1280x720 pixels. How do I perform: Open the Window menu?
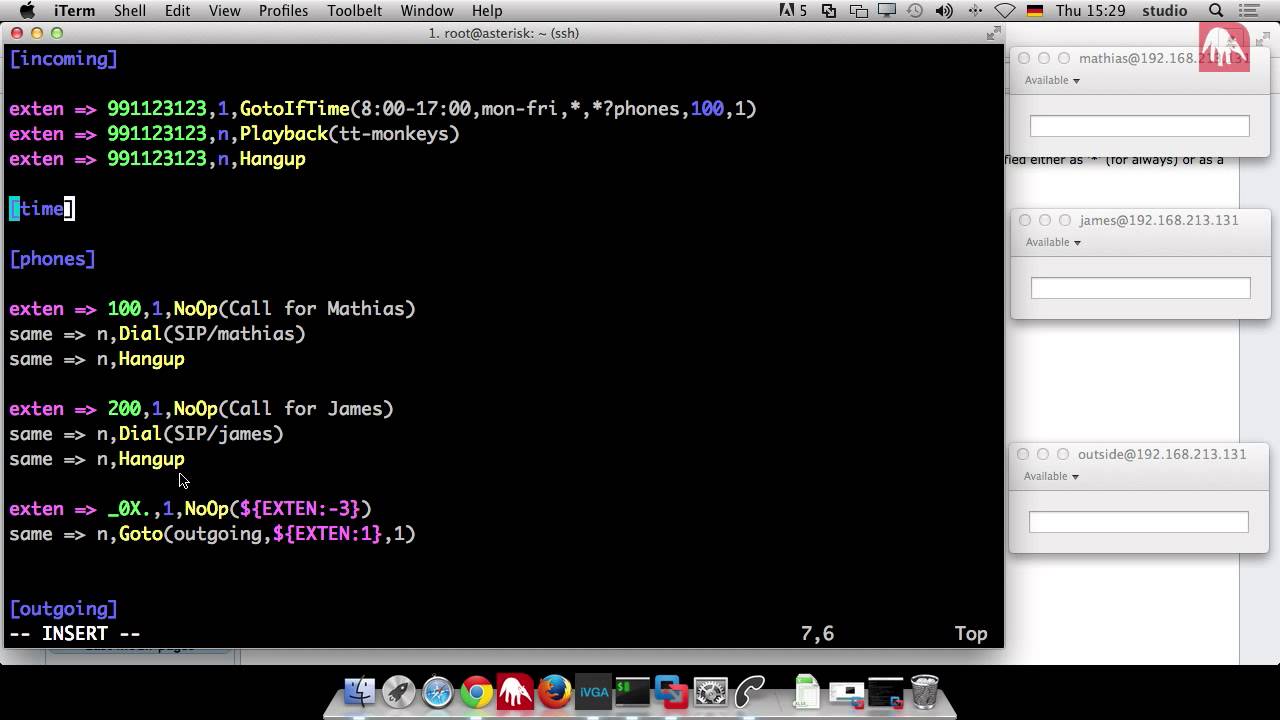[x=427, y=11]
